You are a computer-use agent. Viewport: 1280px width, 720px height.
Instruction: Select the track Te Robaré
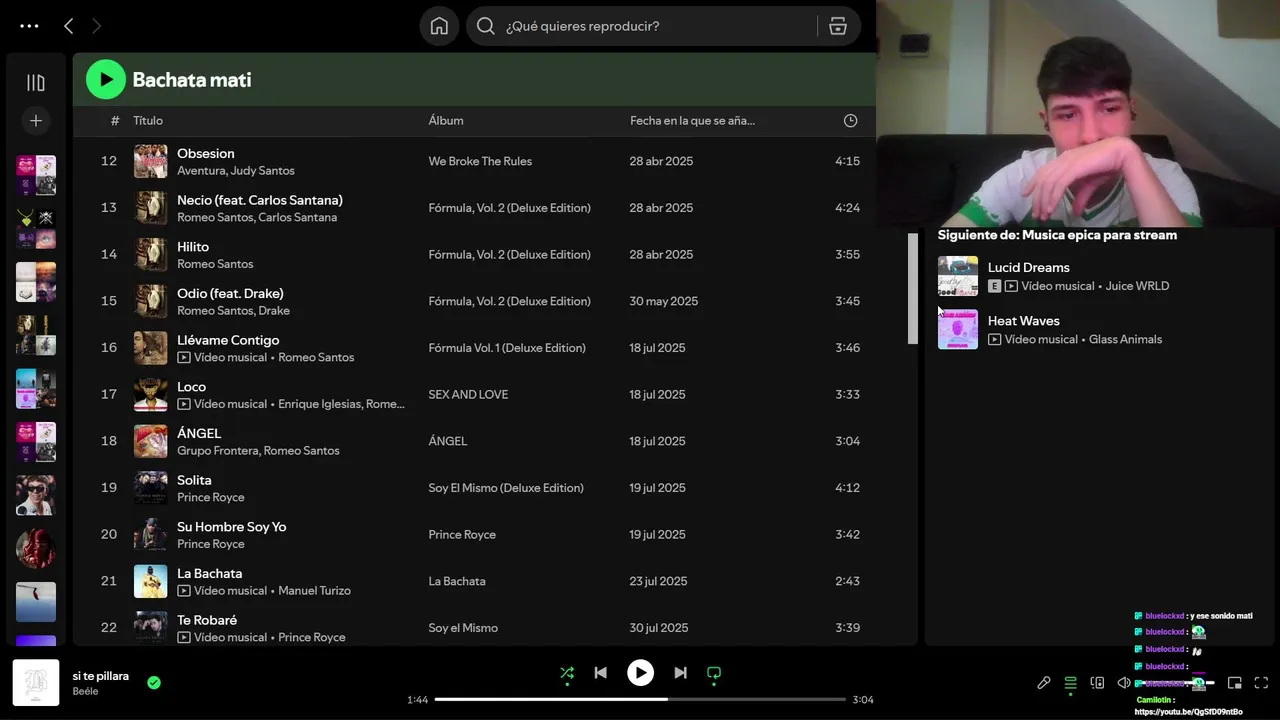(207, 620)
